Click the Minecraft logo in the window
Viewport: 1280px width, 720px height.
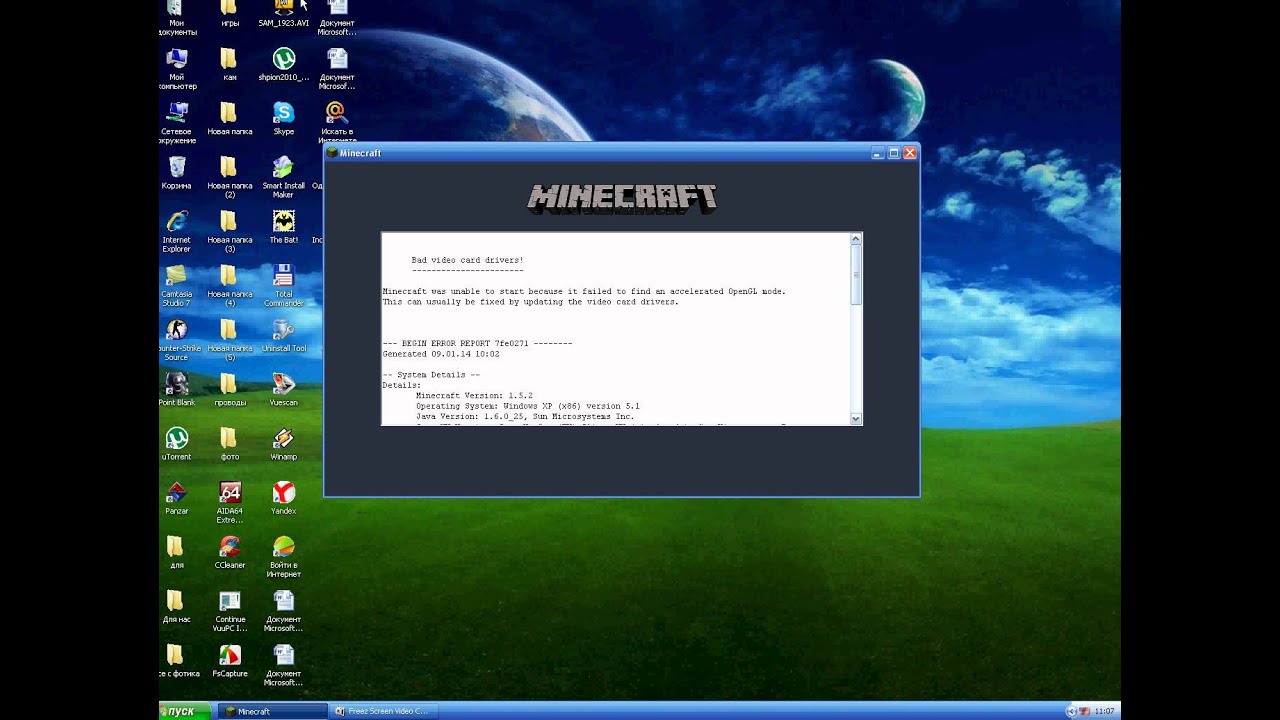pos(622,198)
